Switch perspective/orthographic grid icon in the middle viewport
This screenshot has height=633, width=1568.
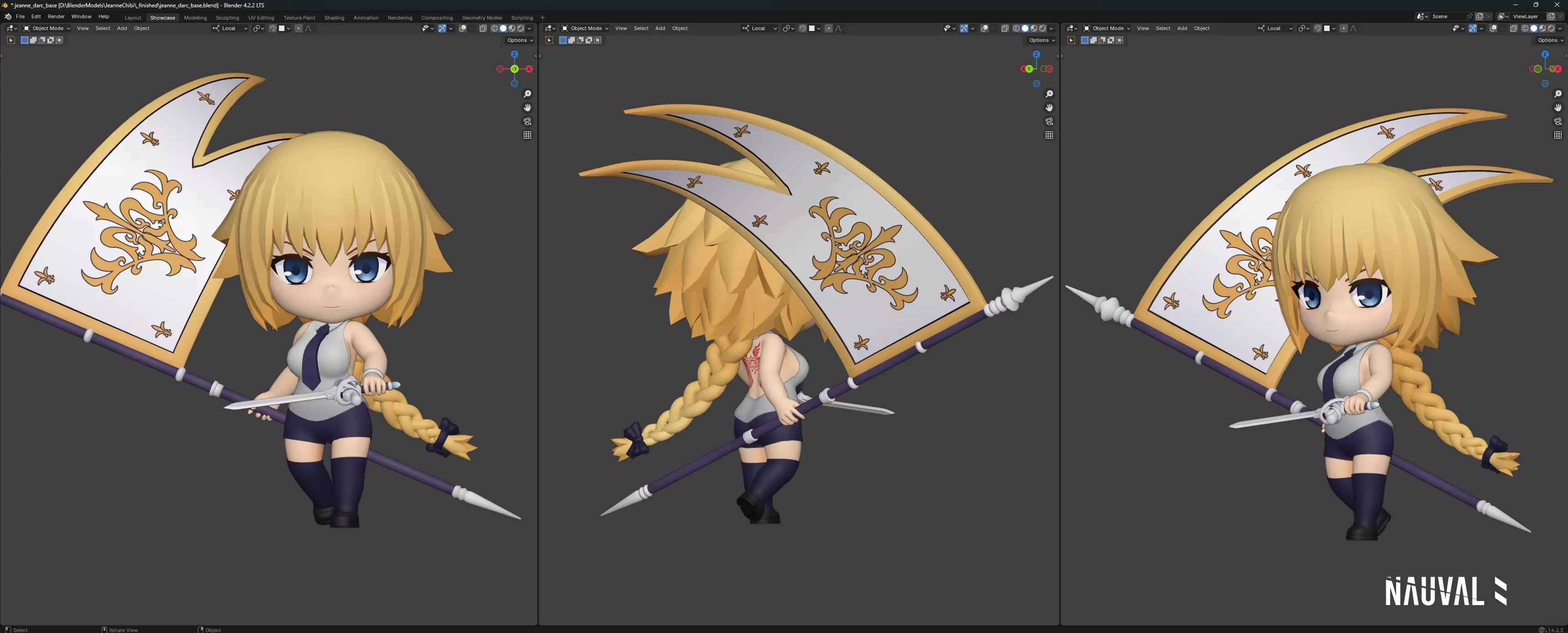click(1049, 135)
